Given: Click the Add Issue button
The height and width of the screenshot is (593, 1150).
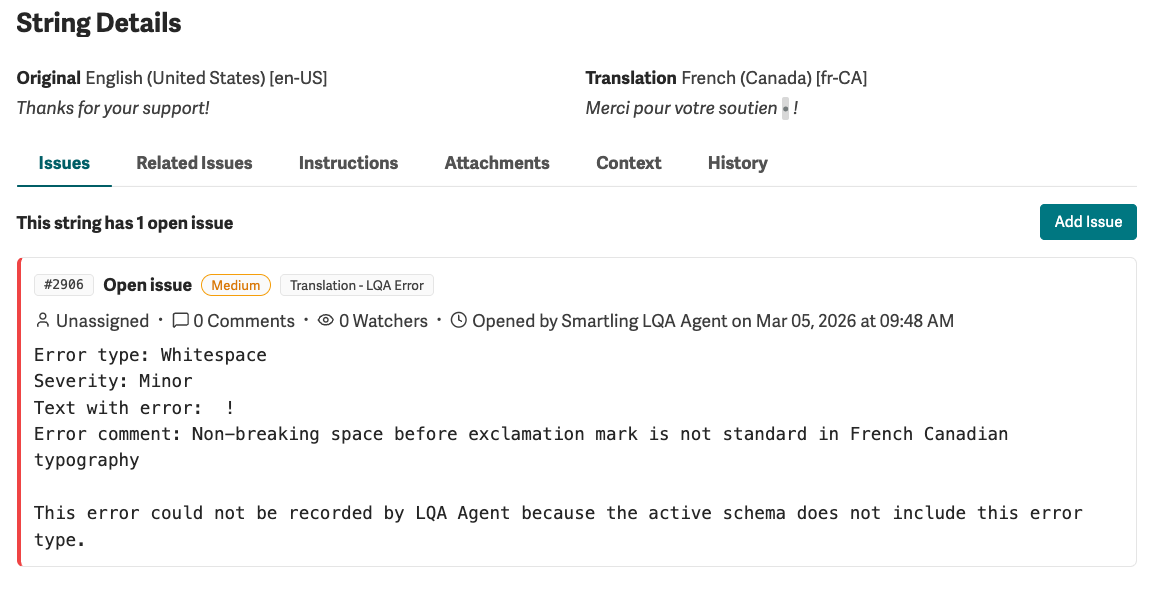Looking at the screenshot, I should coord(1088,221).
